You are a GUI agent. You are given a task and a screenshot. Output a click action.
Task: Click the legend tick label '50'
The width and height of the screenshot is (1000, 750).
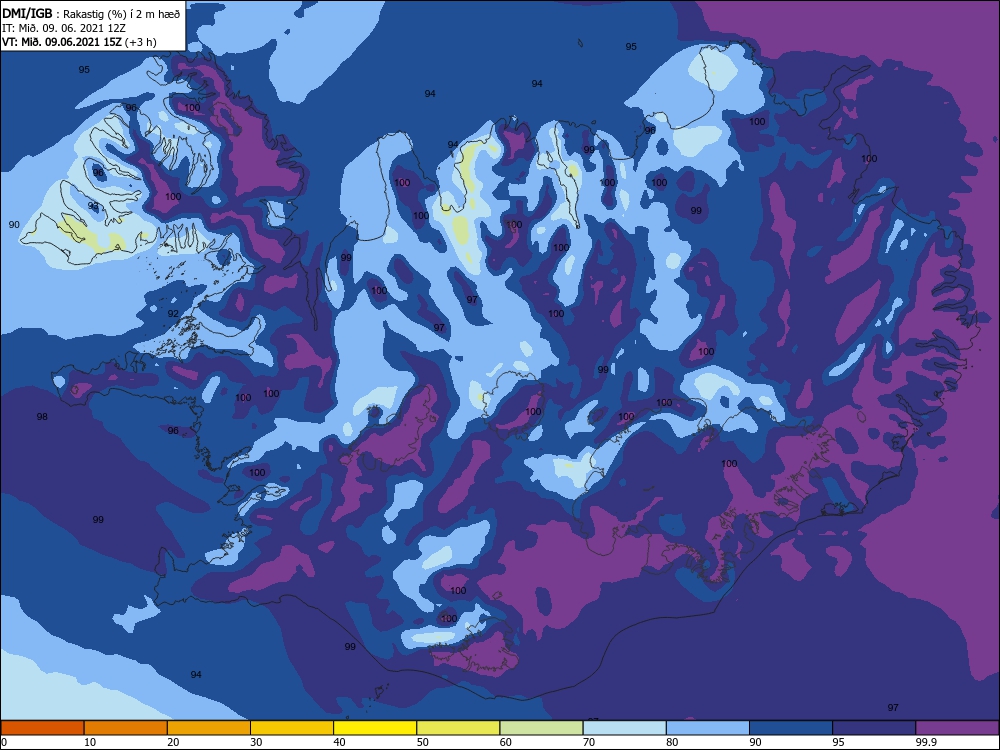[423, 742]
